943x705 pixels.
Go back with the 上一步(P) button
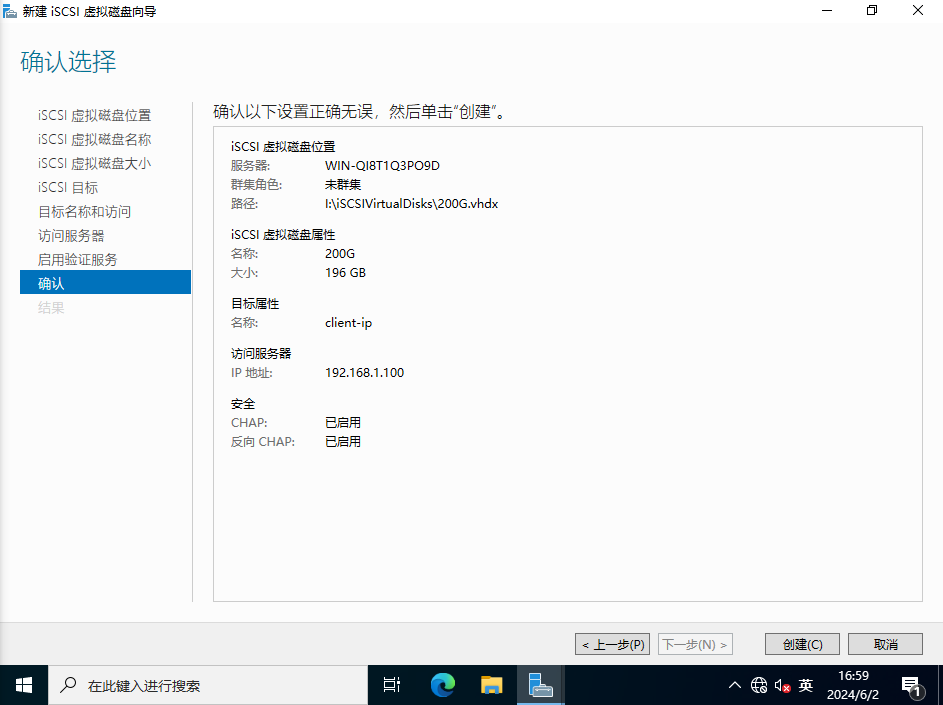pyautogui.click(x=614, y=644)
